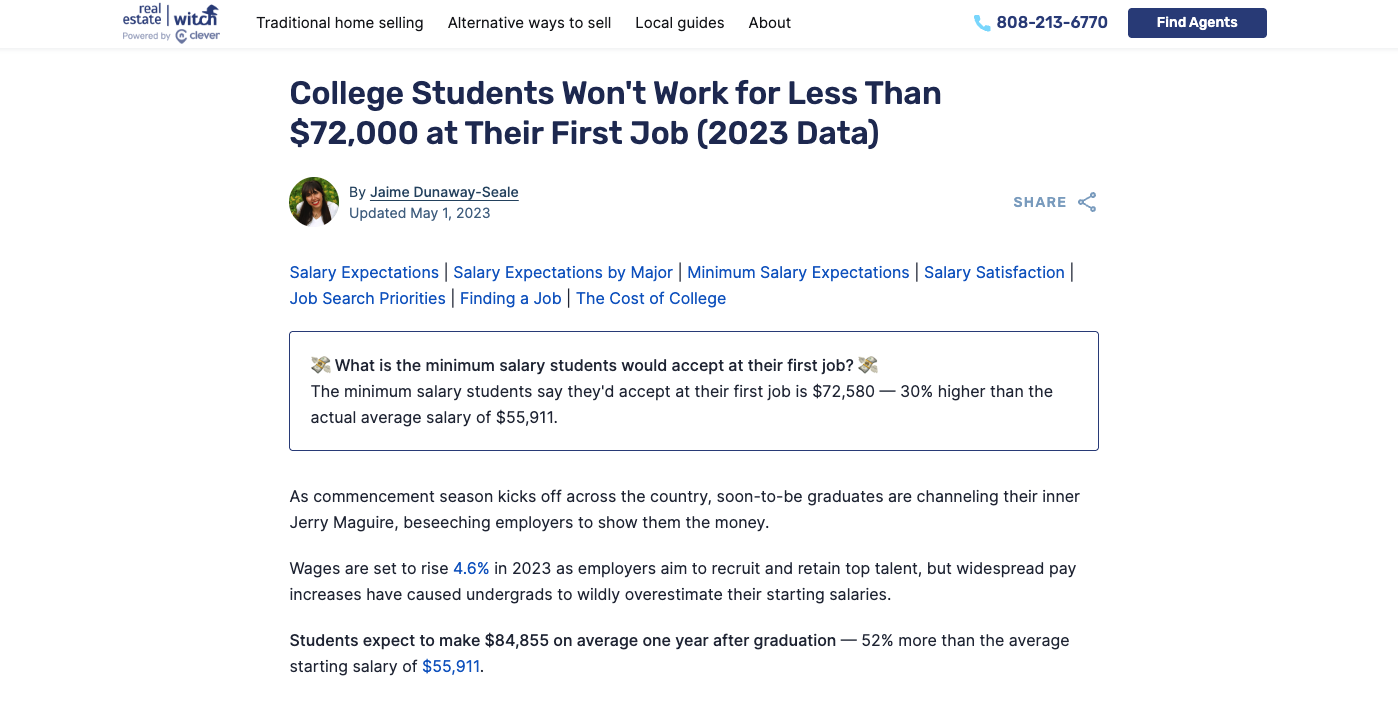The height and width of the screenshot is (702, 1398).
Task: Click the Real Estate Witch logo
Action: (171, 22)
